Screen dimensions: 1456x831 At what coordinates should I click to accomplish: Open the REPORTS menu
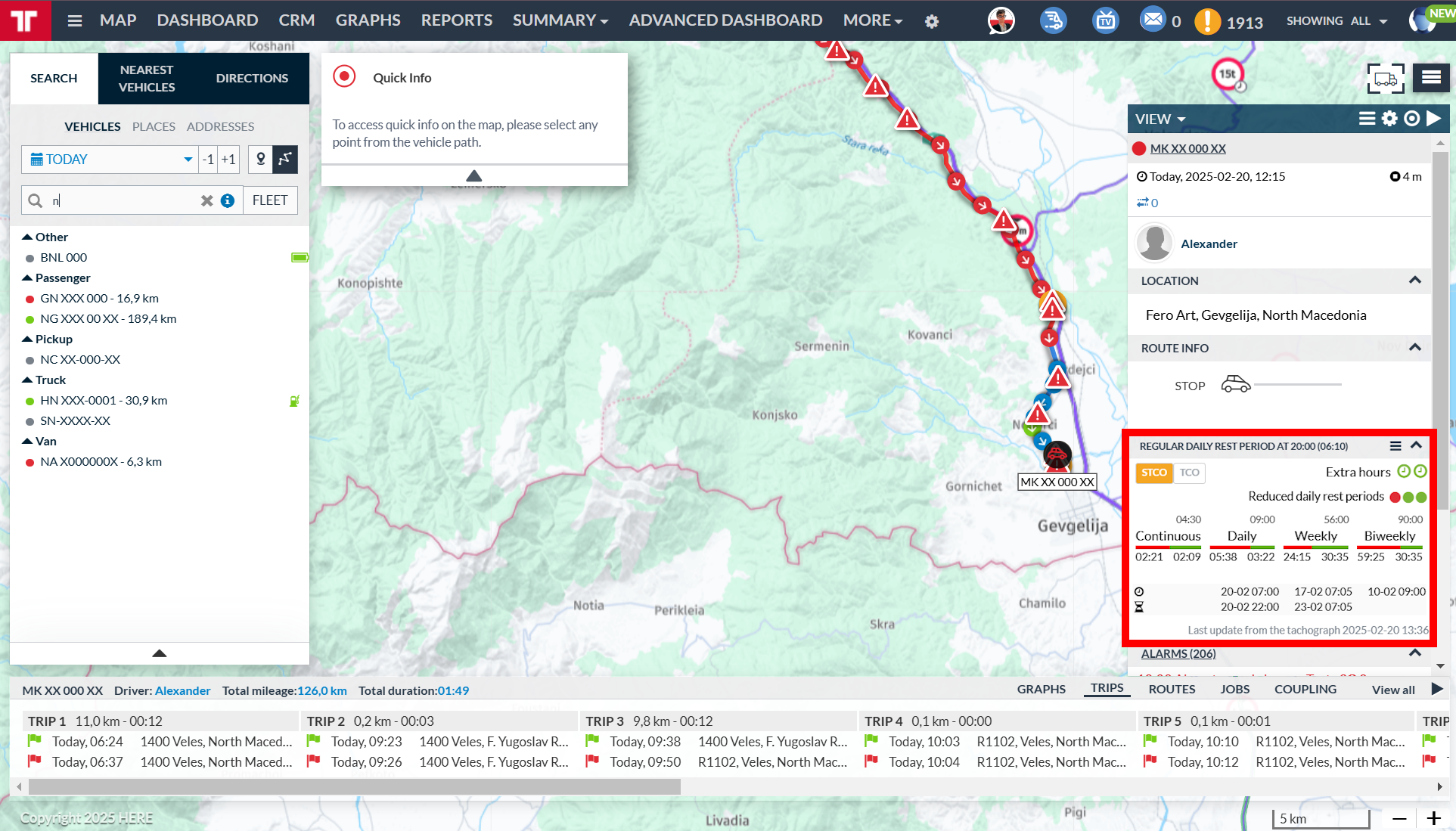(x=456, y=20)
